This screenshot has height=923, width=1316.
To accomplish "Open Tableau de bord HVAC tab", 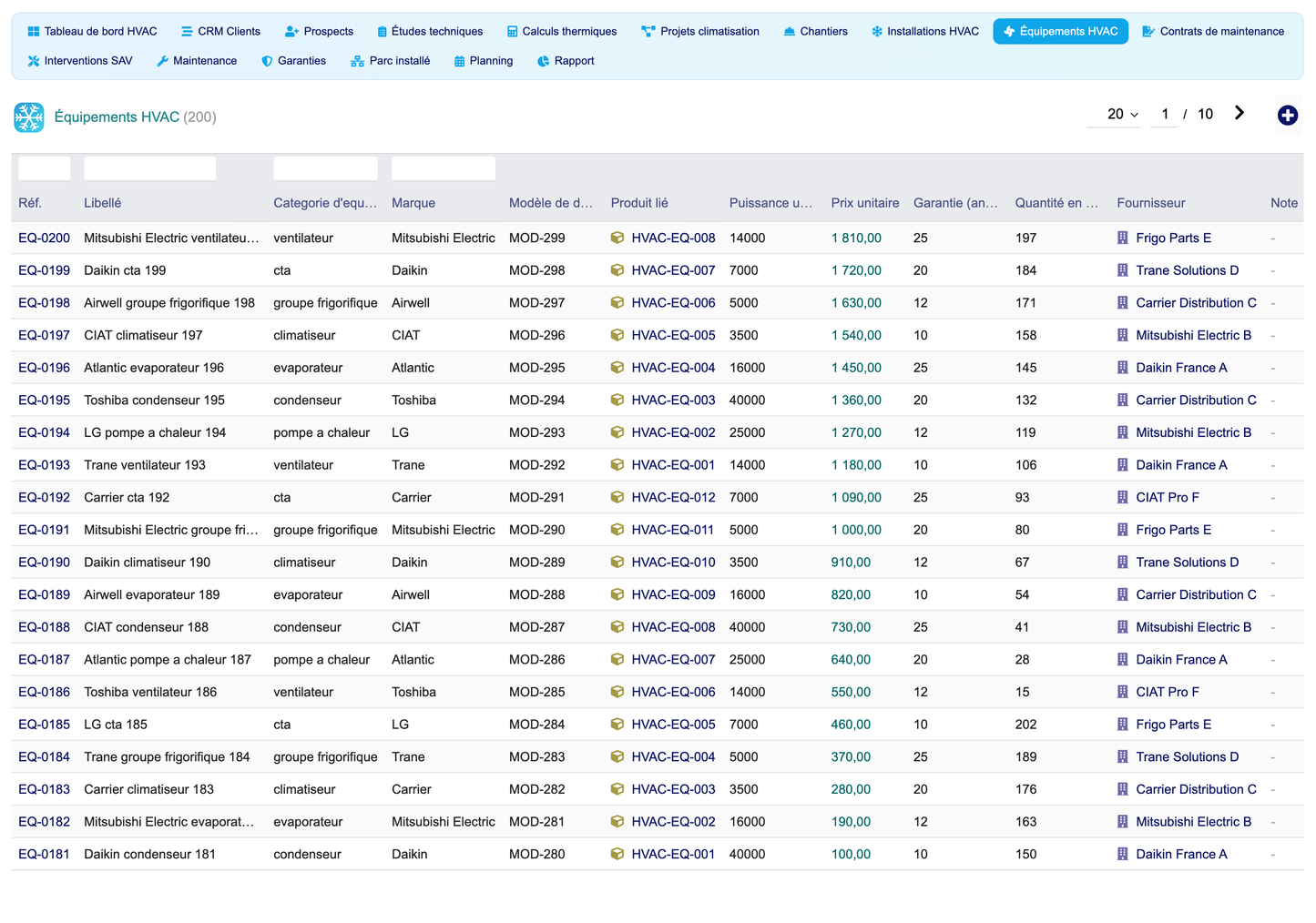I will 92,31.
